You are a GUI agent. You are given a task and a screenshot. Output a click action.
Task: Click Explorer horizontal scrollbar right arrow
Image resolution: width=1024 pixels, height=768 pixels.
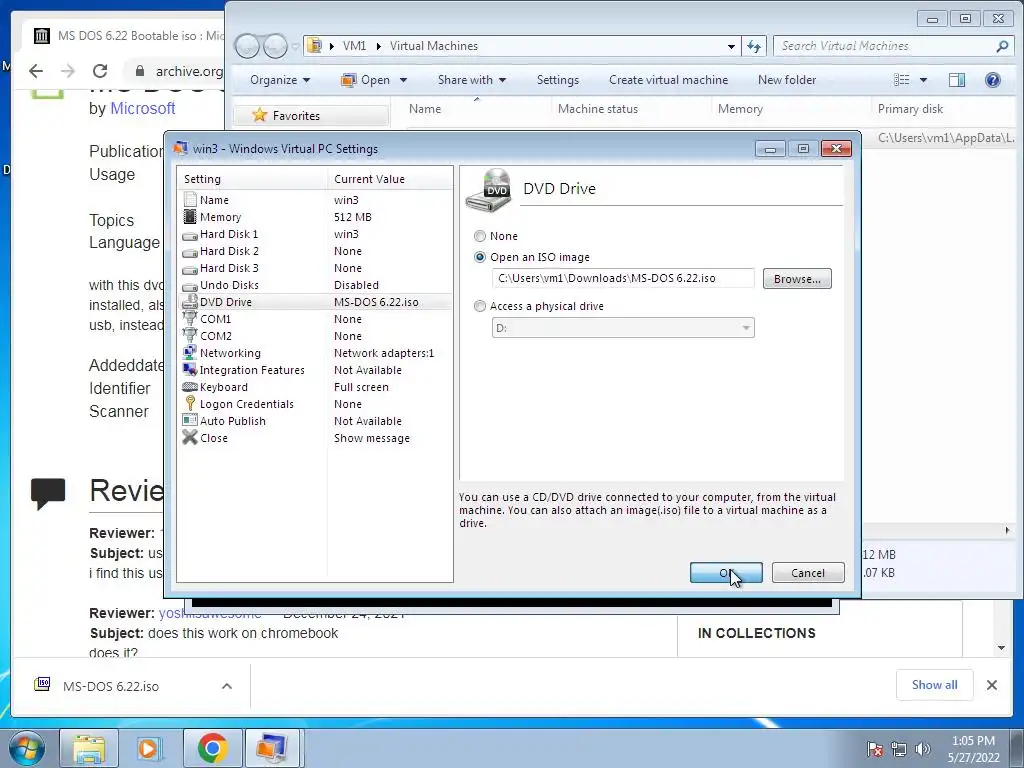(1007, 530)
